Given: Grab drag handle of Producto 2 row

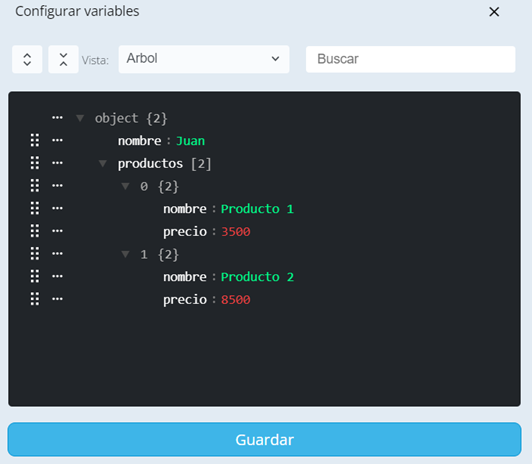Looking at the screenshot, I should pos(35,276).
